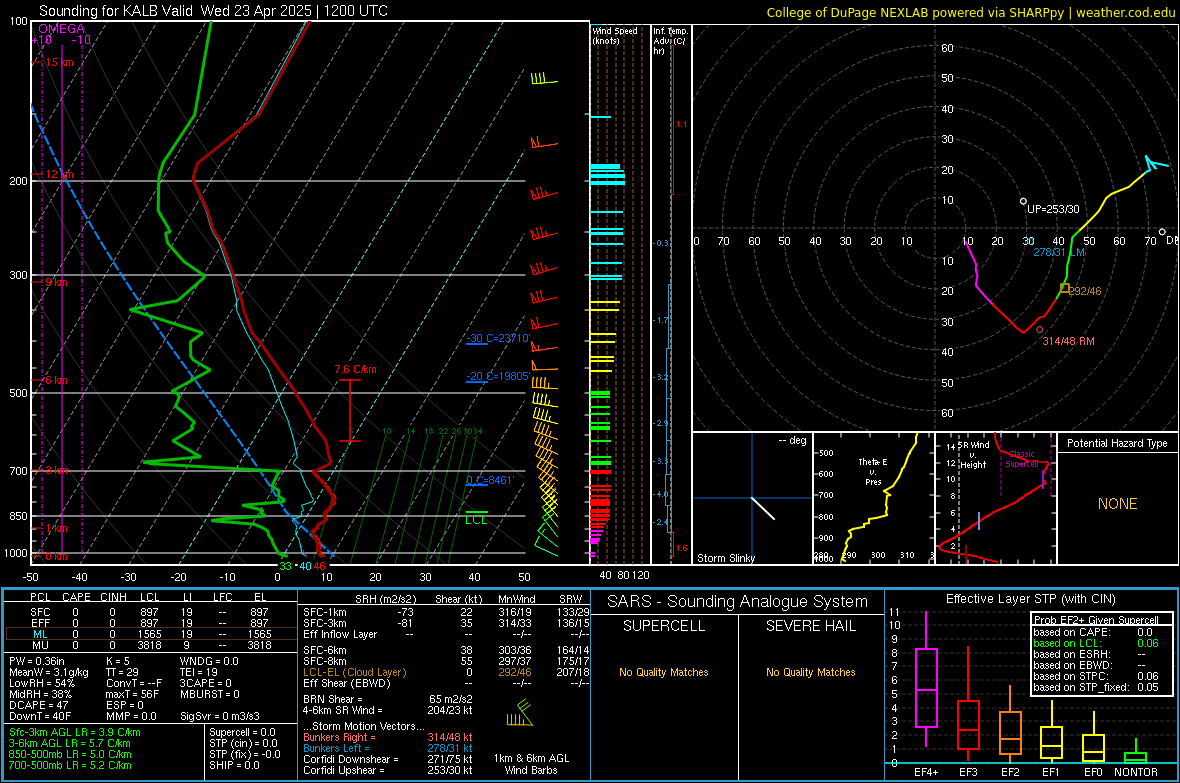Viewport: 1180px width, 783px height.
Task: Click the SFC-1km shear row
Action: pos(446,612)
